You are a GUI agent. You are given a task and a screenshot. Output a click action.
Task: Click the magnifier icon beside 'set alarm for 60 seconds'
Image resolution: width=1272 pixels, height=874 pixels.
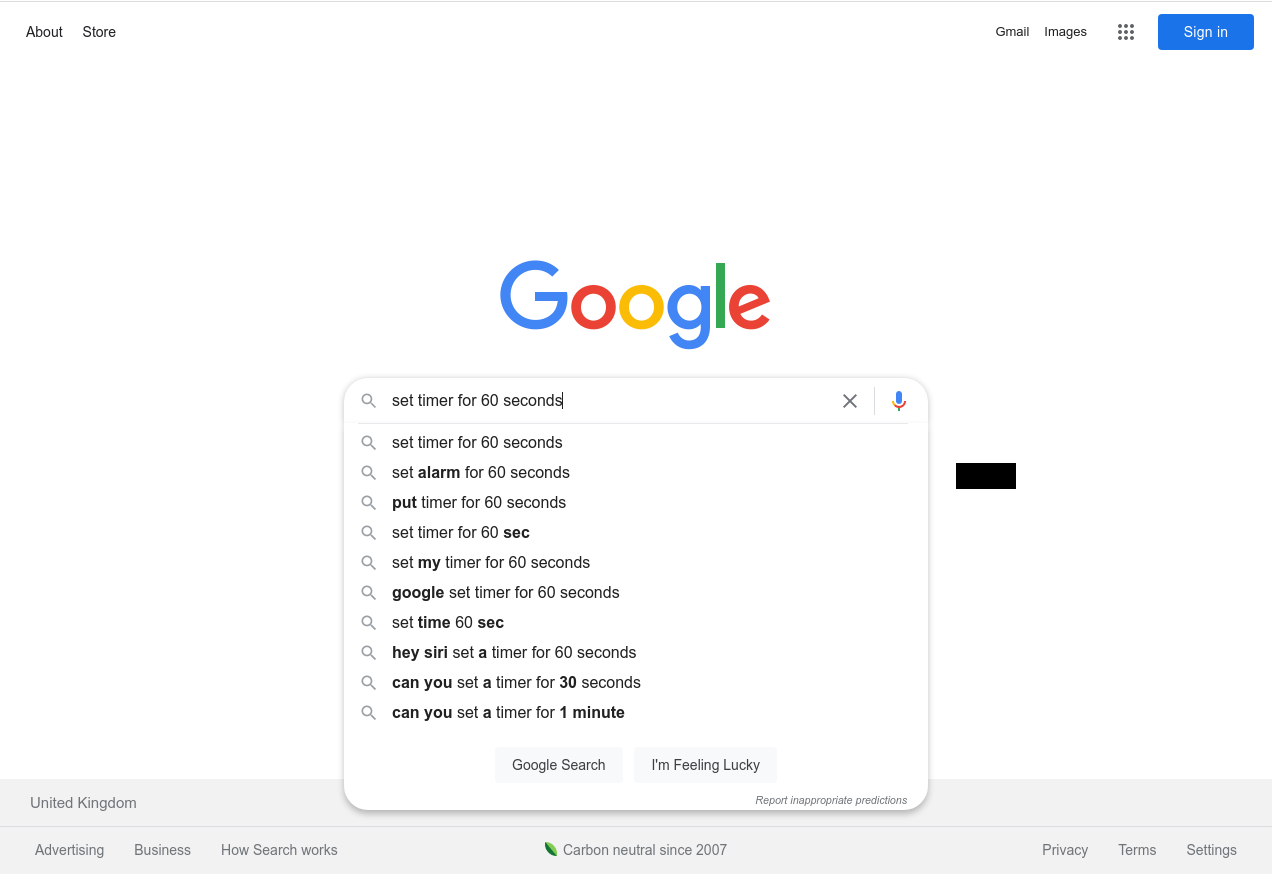coord(369,473)
